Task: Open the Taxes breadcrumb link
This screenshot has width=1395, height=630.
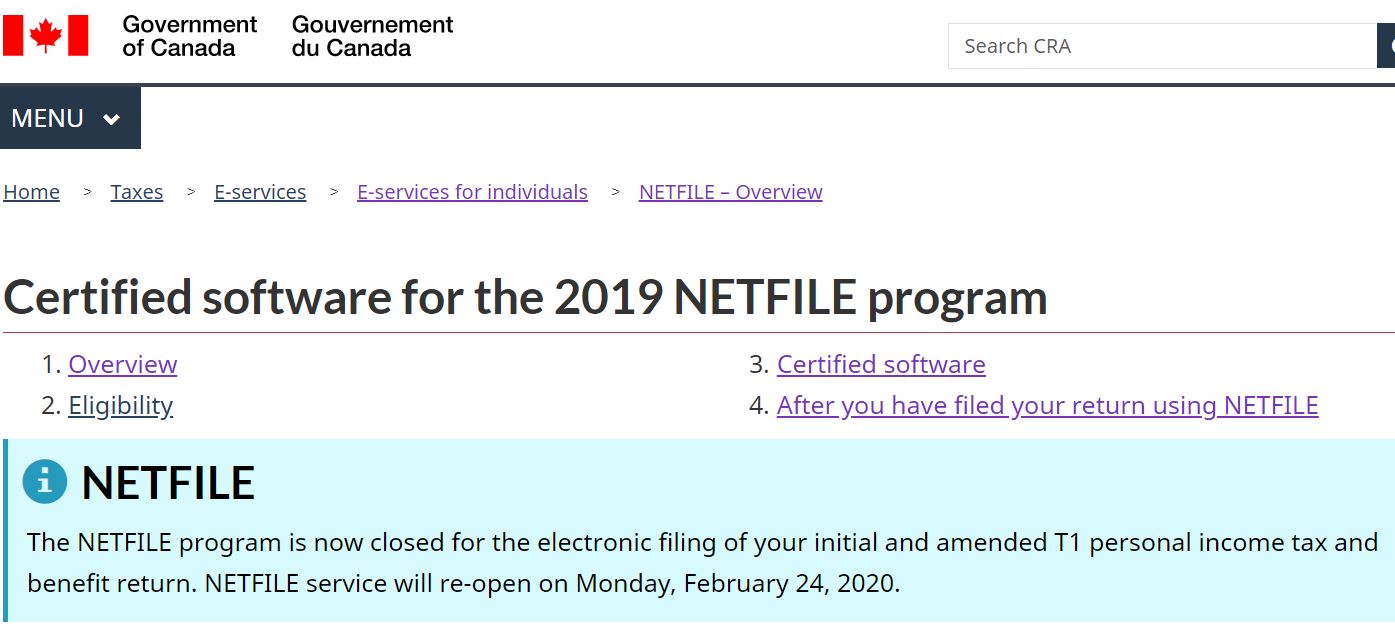Action: pos(137,192)
